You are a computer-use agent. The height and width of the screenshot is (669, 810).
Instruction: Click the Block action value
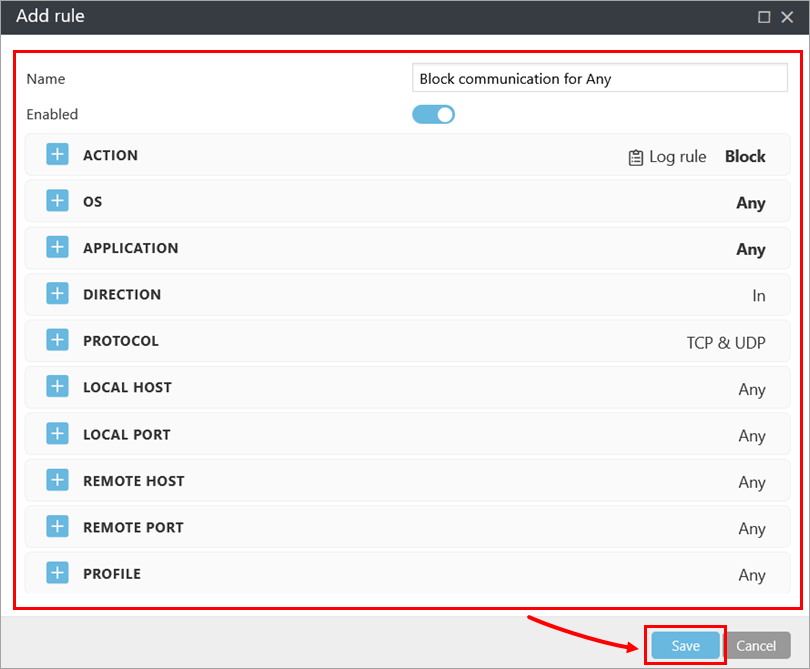pyautogui.click(x=745, y=157)
